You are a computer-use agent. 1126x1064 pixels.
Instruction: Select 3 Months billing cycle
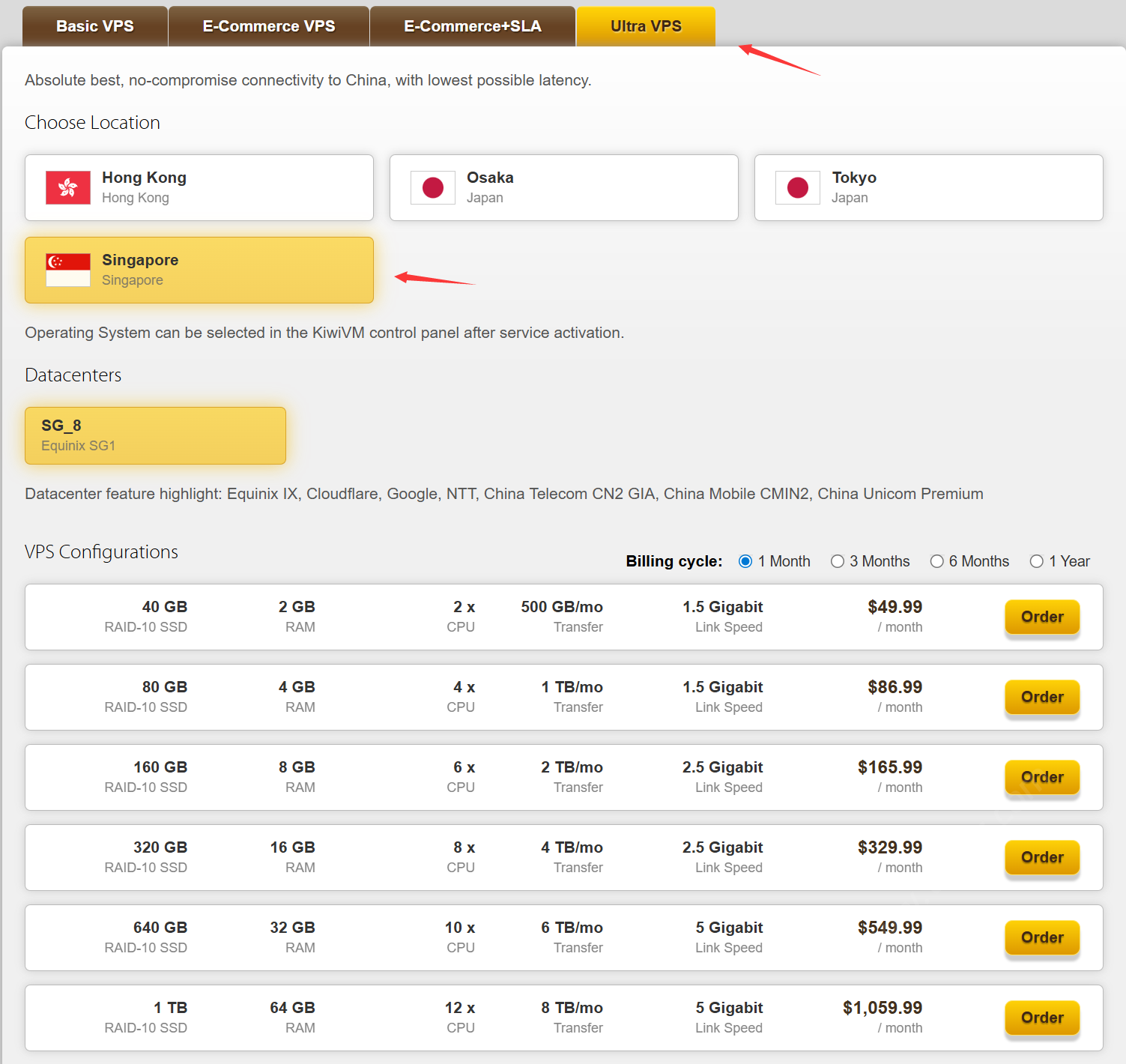pyautogui.click(x=838, y=561)
